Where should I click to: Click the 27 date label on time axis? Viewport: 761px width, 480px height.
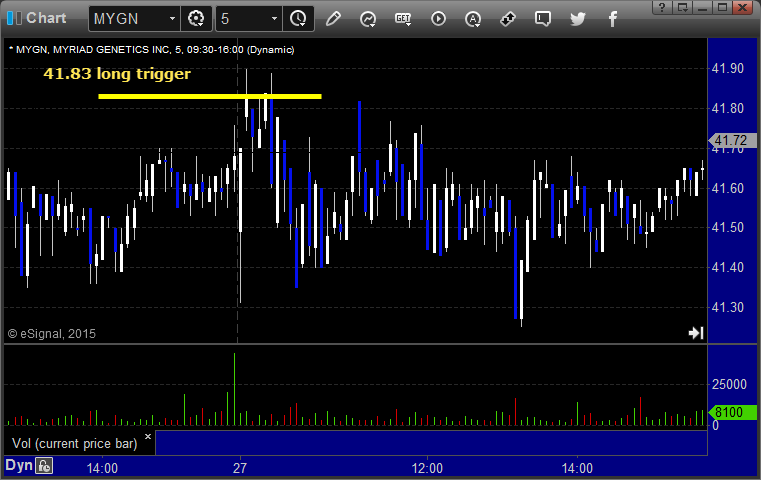(x=240, y=468)
